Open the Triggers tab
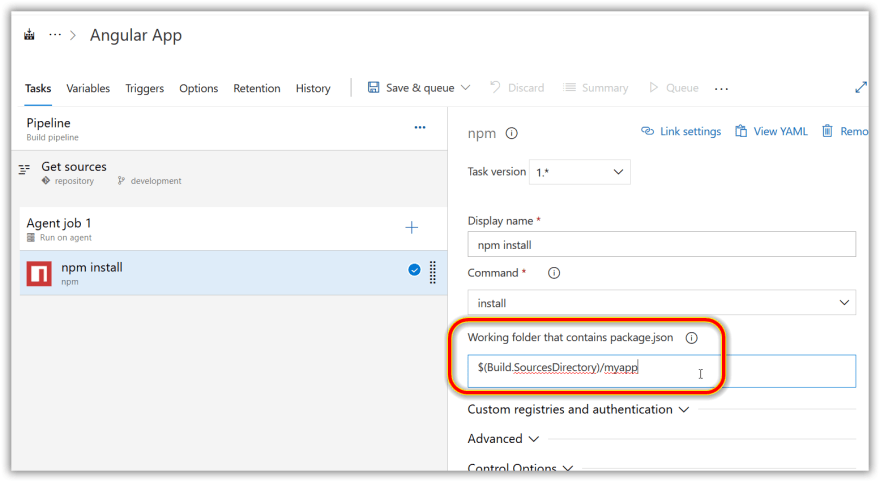The image size is (880, 482). (145, 88)
